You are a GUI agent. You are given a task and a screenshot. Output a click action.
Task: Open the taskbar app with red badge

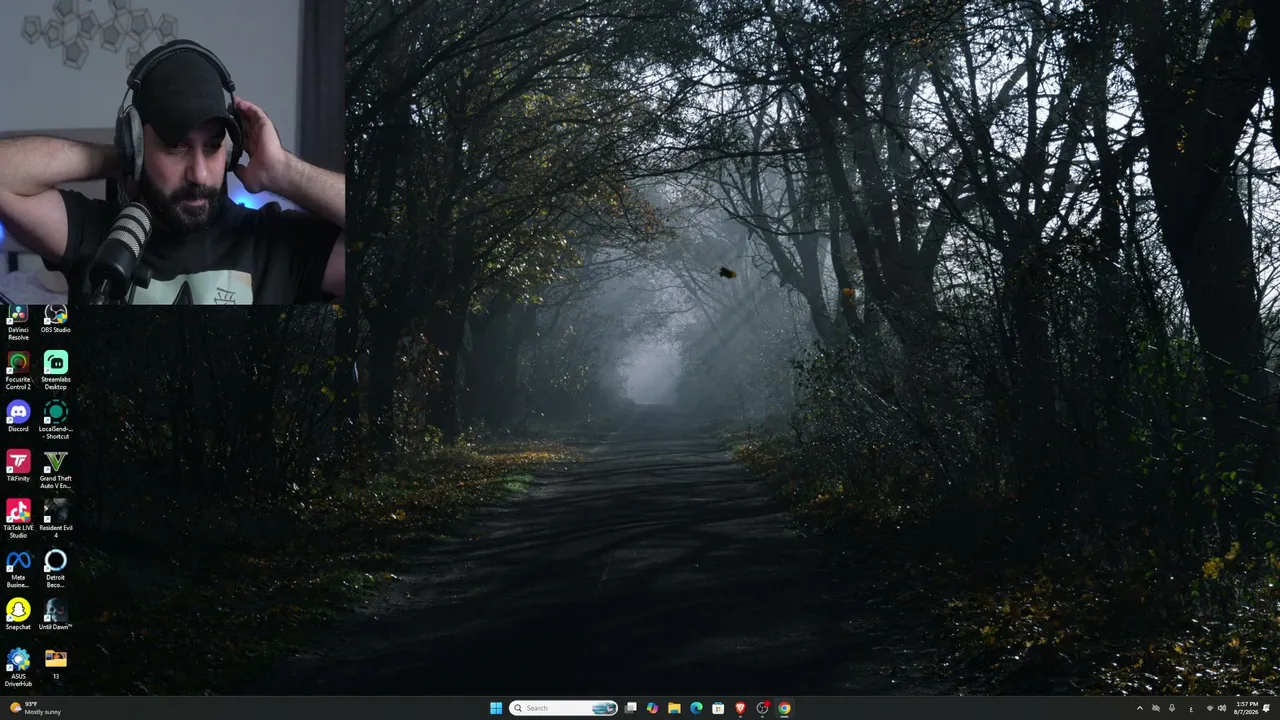pos(762,708)
